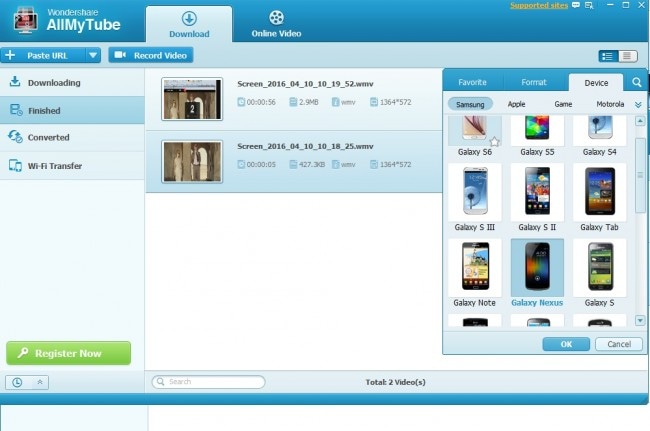Choose the Galaxy S device icon
Screen dimensions: 650x431
pyautogui.click(x=600, y=266)
